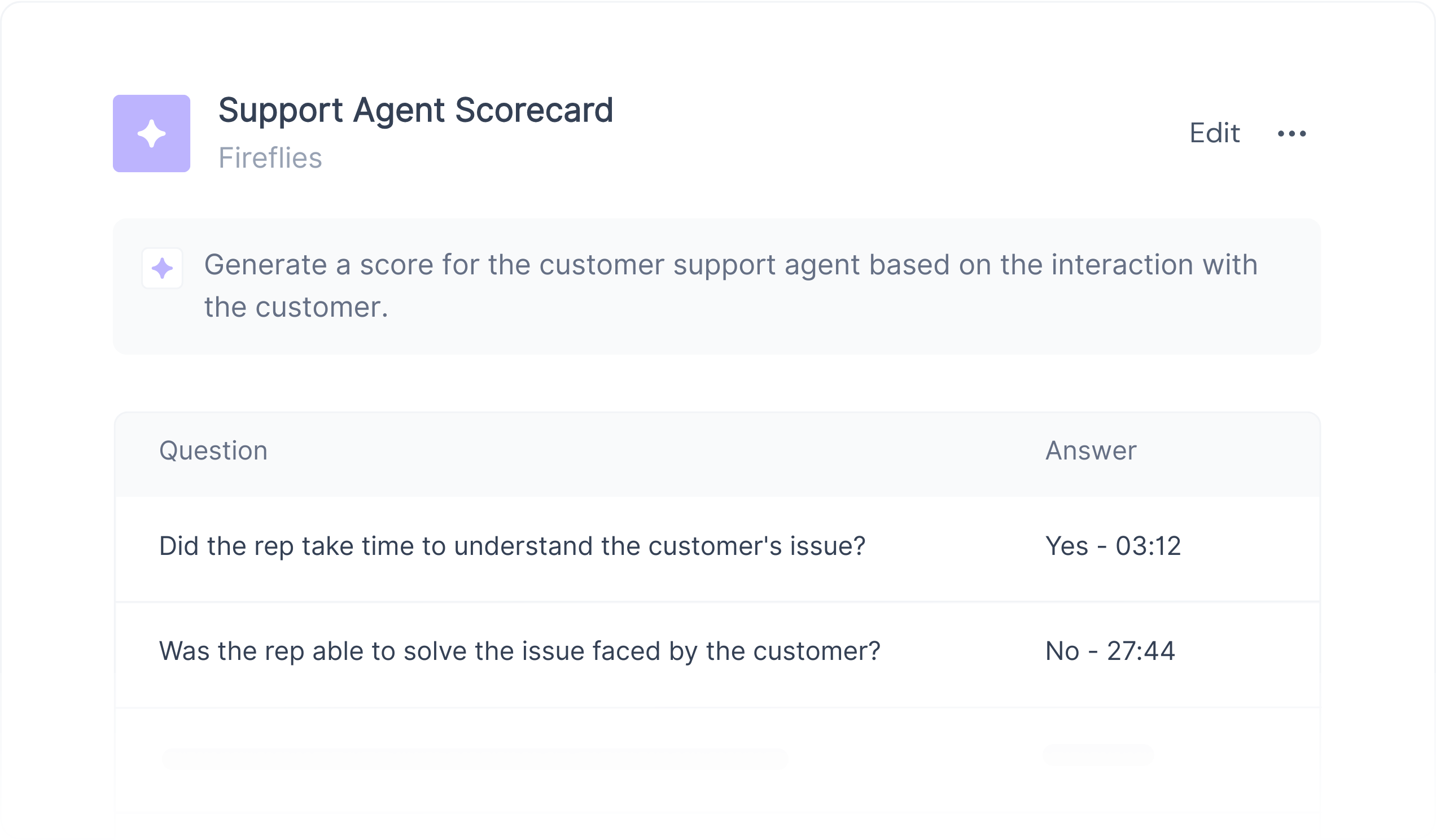This screenshot has height=840, width=1436.
Task: Click the No answer in the second row
Action: click(1062, 651)
